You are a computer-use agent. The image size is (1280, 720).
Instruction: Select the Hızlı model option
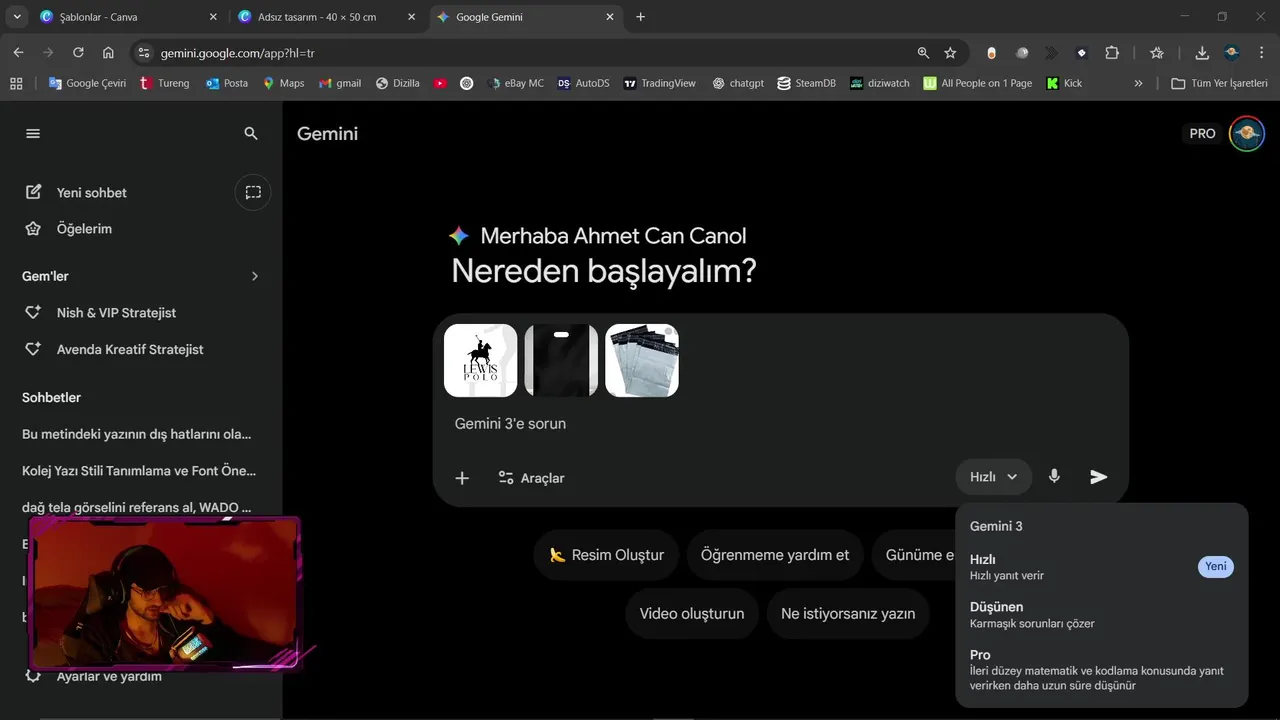point(1102,567)
